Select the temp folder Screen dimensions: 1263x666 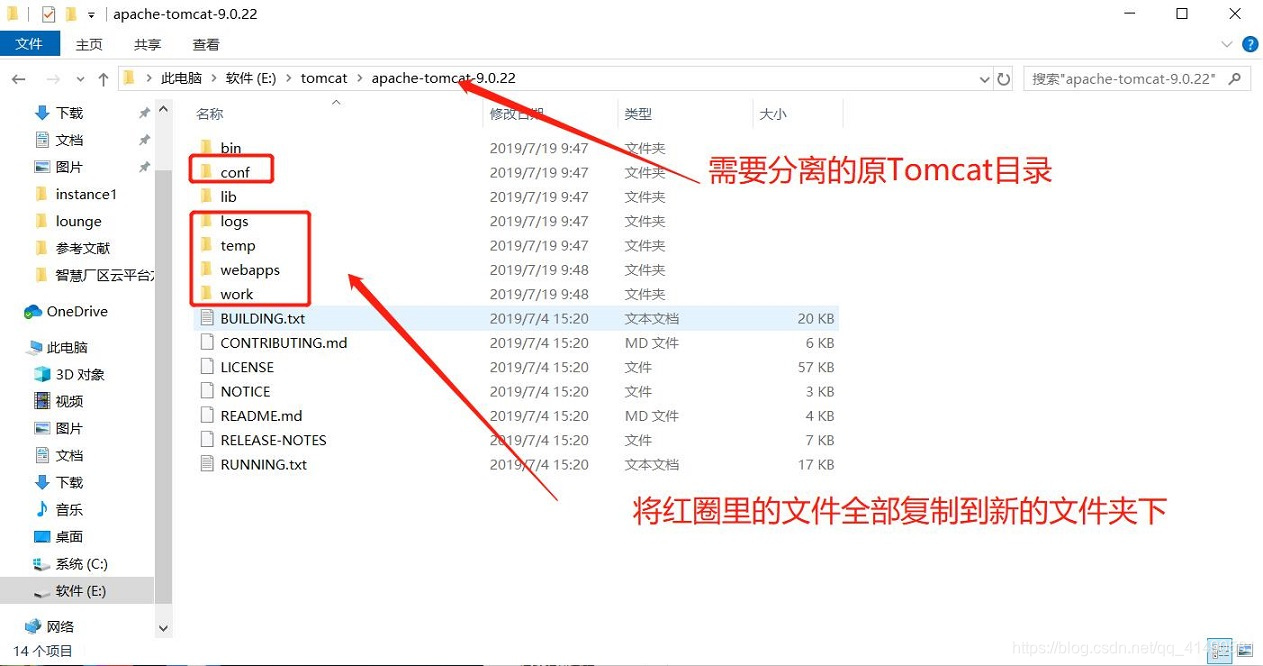(237, 245)
